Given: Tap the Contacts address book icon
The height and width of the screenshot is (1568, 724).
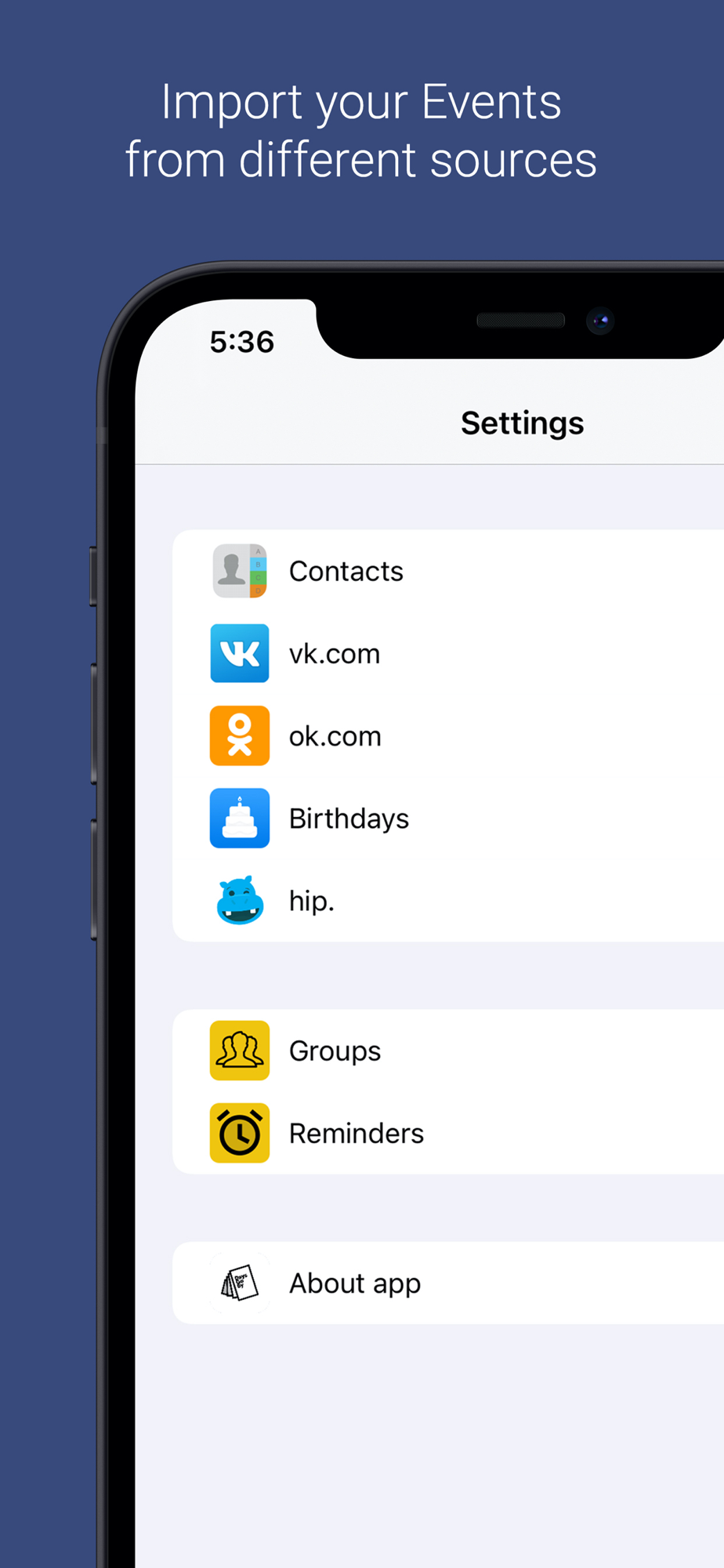Looking at the screenshot, I should coord(240,571).
